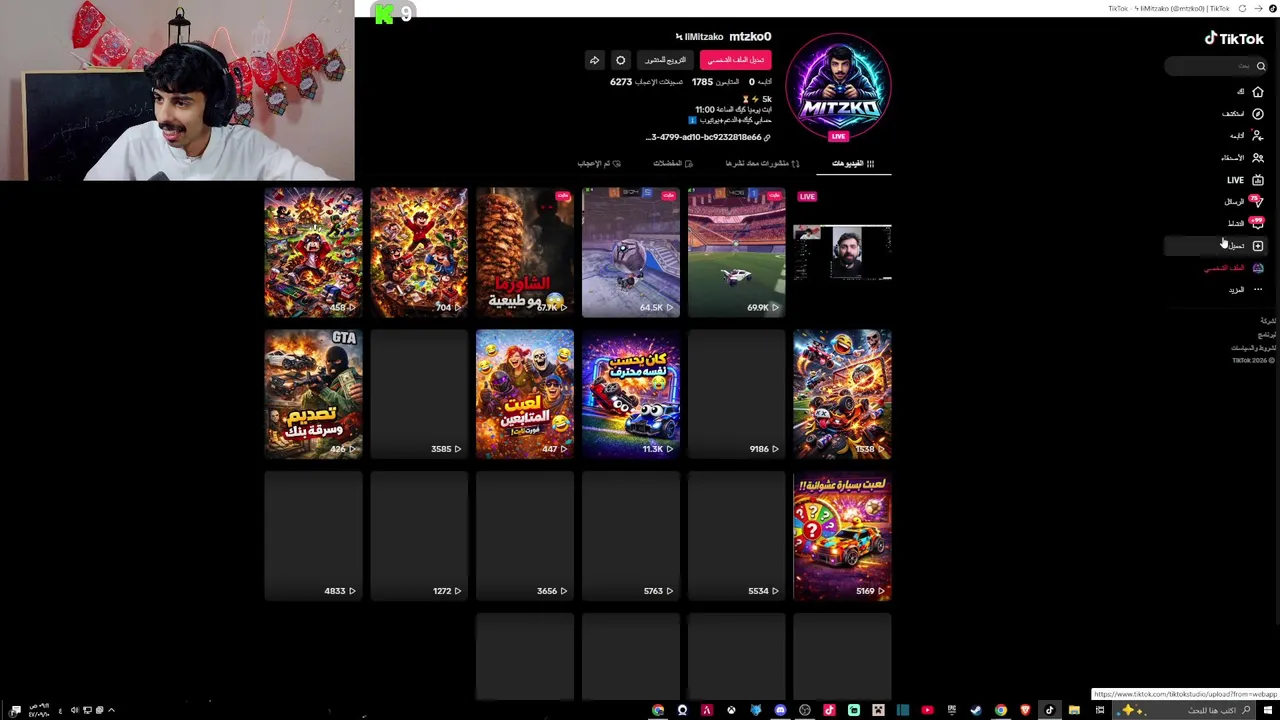Open the blank video with 9186 views
Image resolution: width=1280 pixels, height=720 pixels.
click(x=736, y=394)
